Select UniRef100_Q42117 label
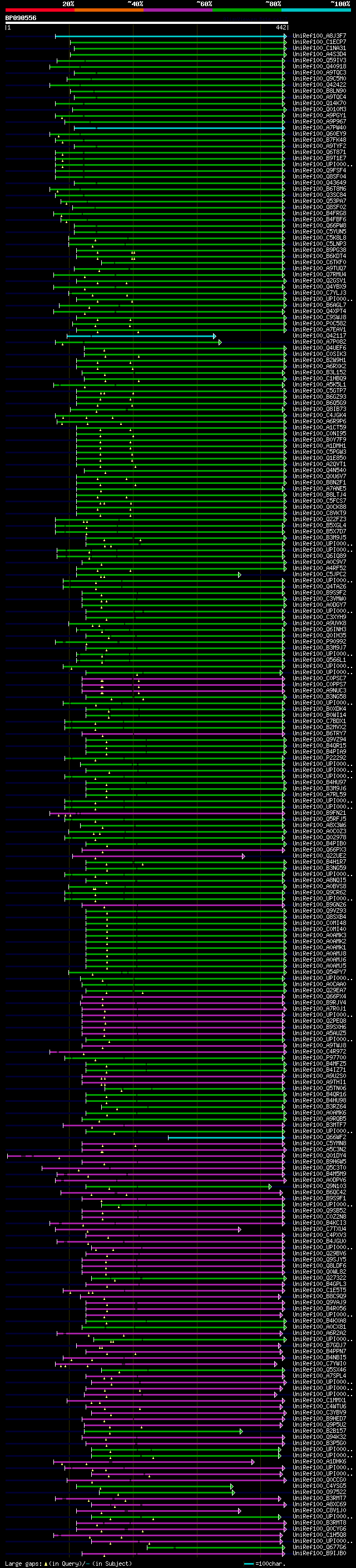The image size is (356, 1568). 319,335
